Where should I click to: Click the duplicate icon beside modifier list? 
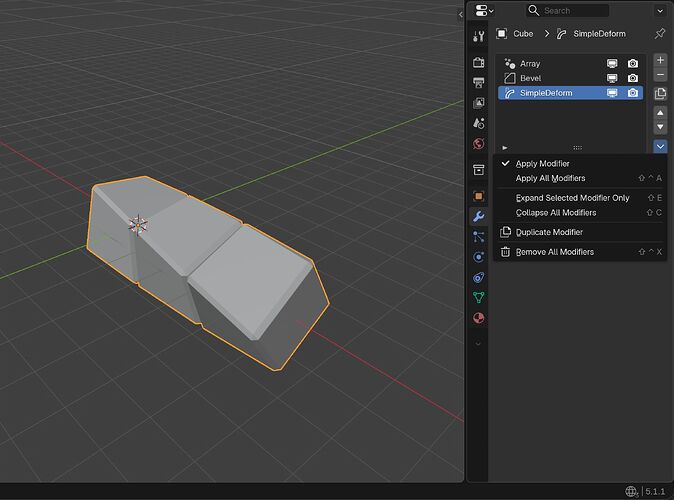[660, 93]
